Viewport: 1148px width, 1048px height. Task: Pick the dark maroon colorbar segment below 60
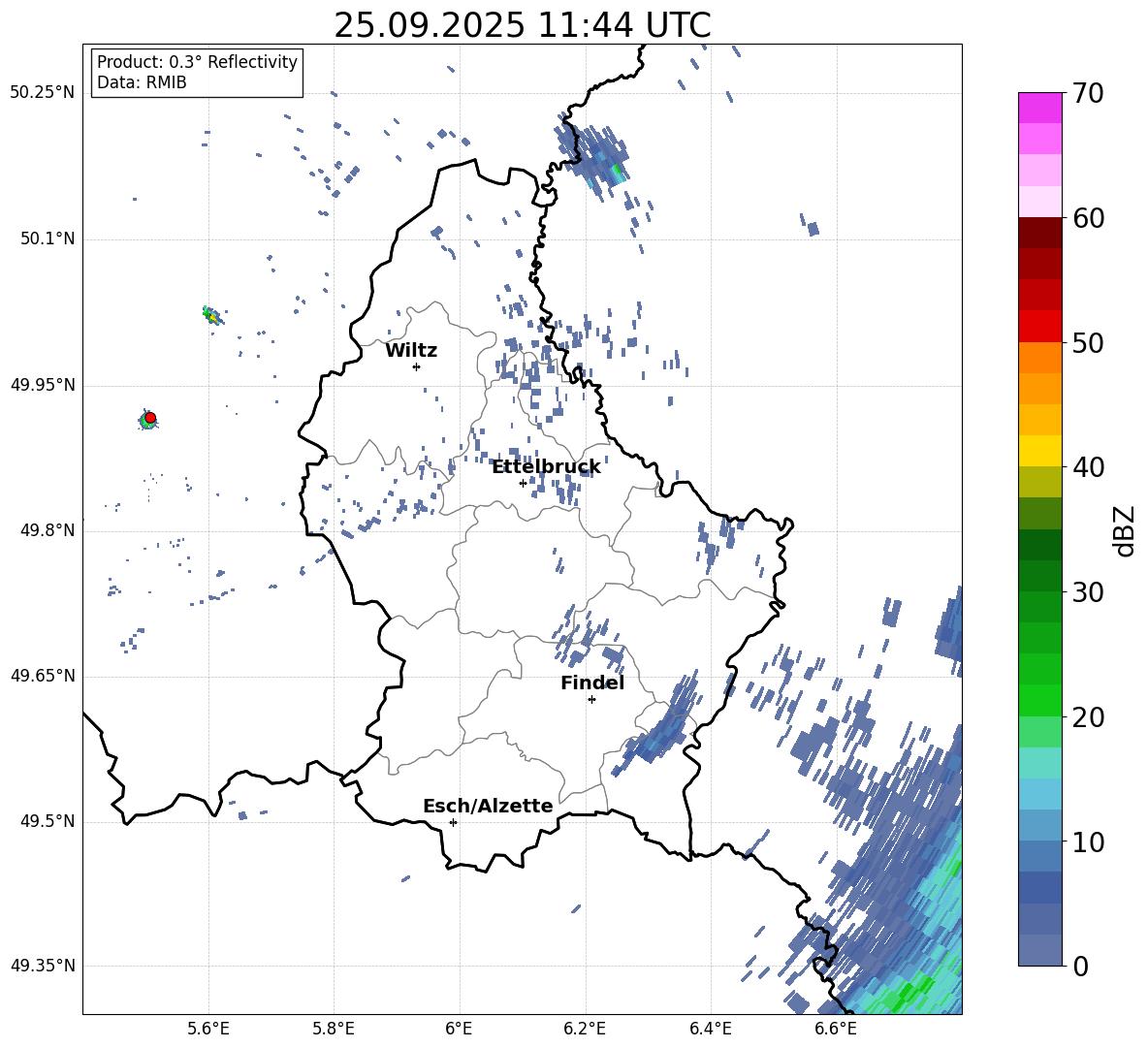1039,233
